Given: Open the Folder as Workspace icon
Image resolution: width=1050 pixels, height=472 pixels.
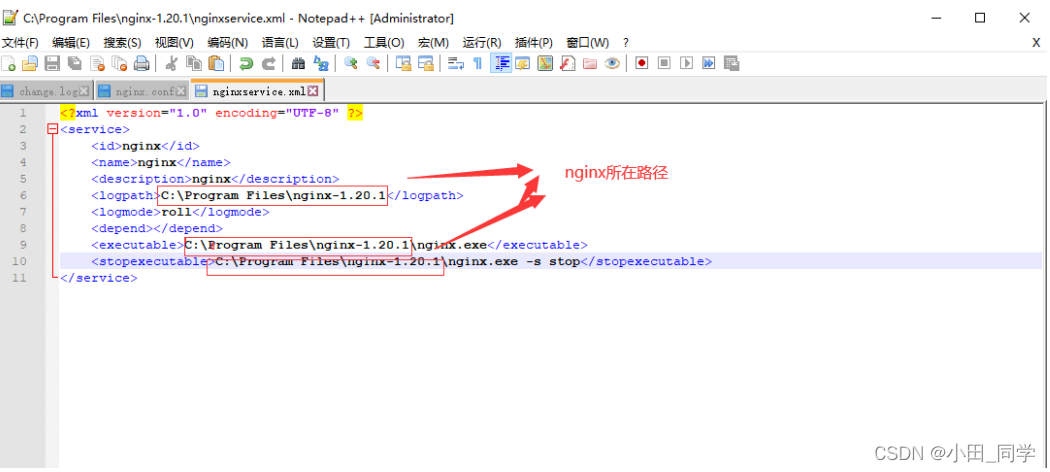Looking at the screenshot, I should (589, 64).
